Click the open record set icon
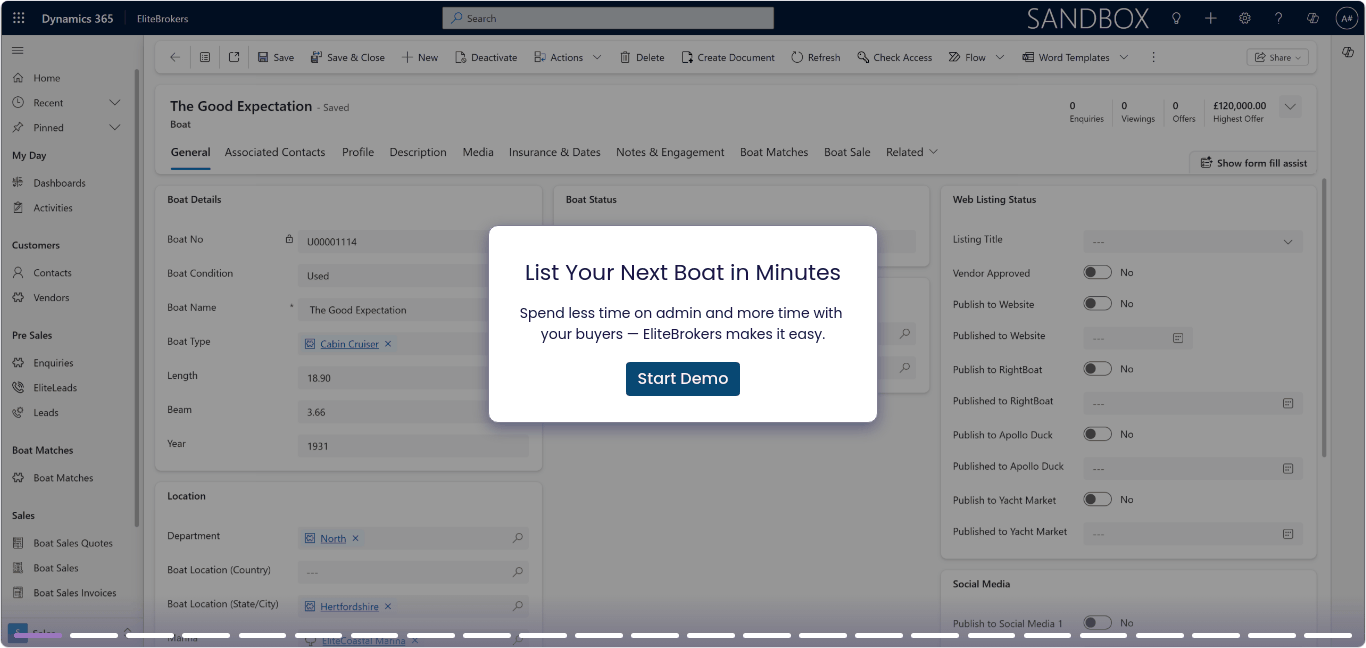This screenshot has width=1366, height=648. pos(205,57)
